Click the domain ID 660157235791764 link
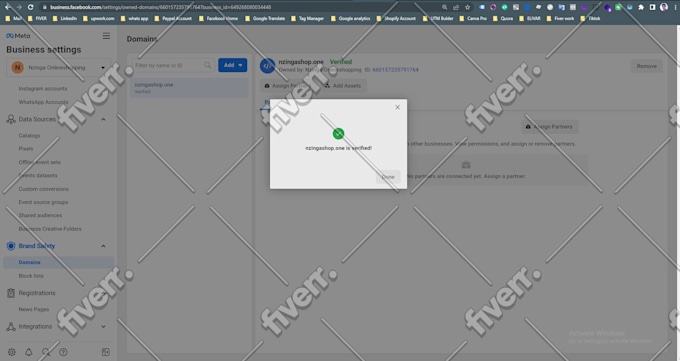The height and width of the screenshot is (361, 680). point(396,69)
